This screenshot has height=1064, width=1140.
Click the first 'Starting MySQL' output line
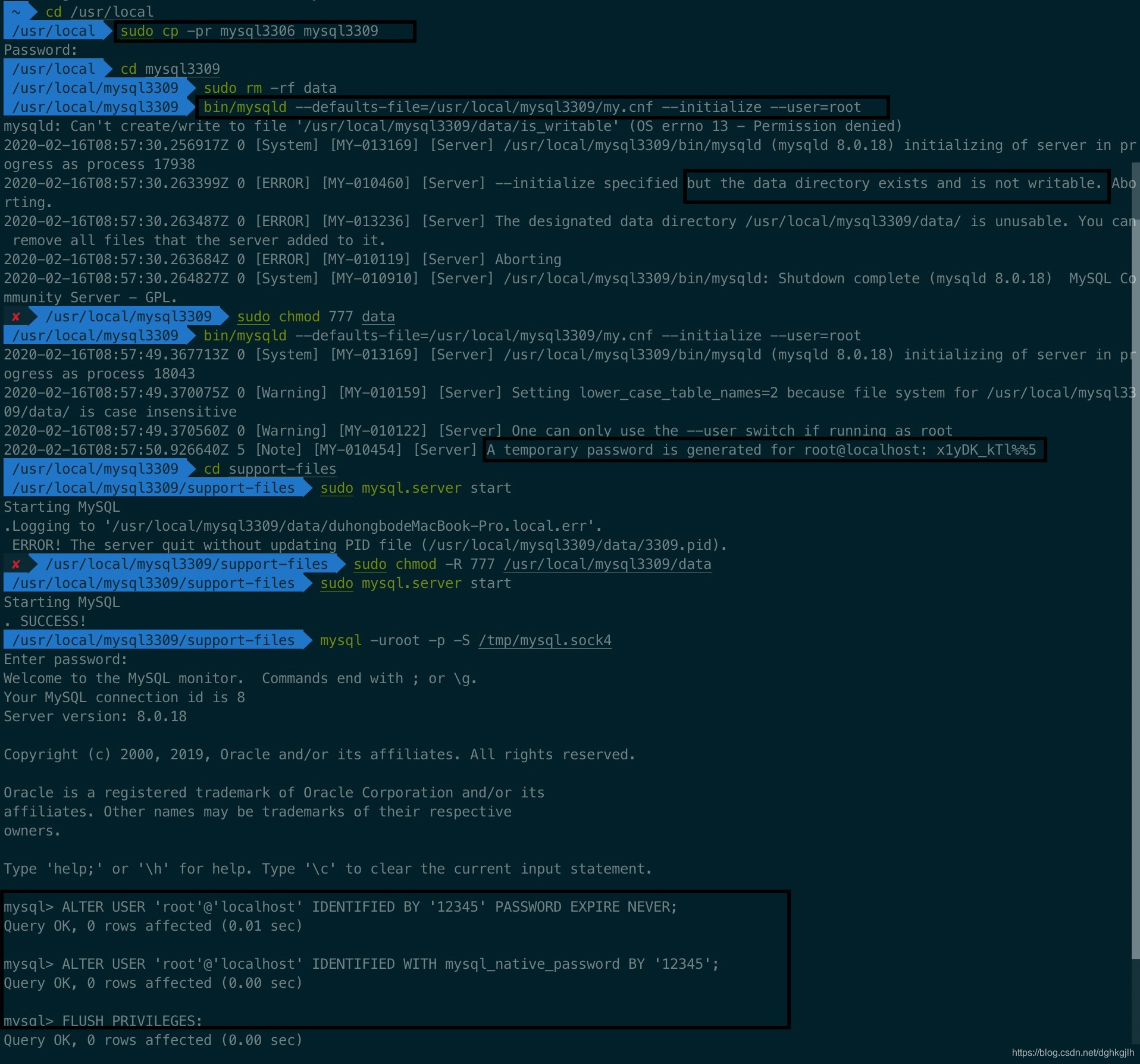tap(62, 507)
